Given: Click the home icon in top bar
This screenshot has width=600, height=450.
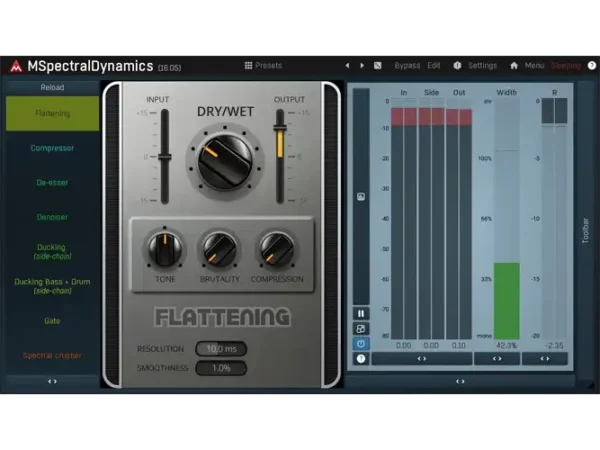Looking at the screenshot, I should tap(514, 65).
